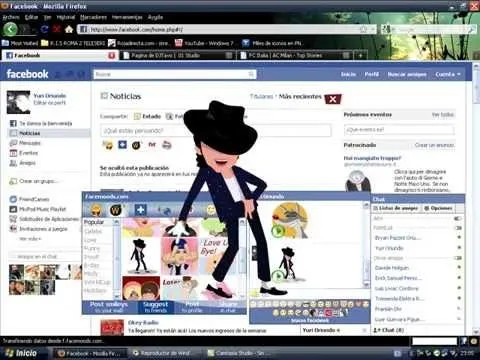Viewport: 480px width, 360px height.
Task: Click the Más recientes filter link
Action: pyautogui.click(x=300, y=96)
